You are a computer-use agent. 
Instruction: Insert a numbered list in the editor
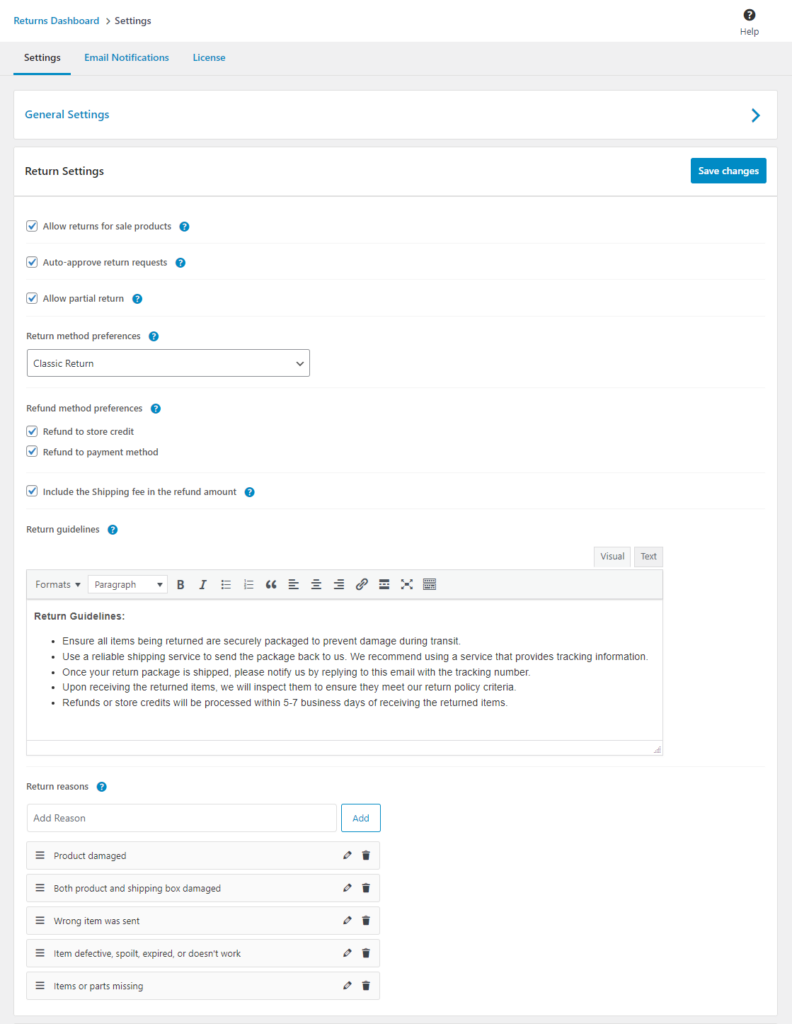click(247, 584)
